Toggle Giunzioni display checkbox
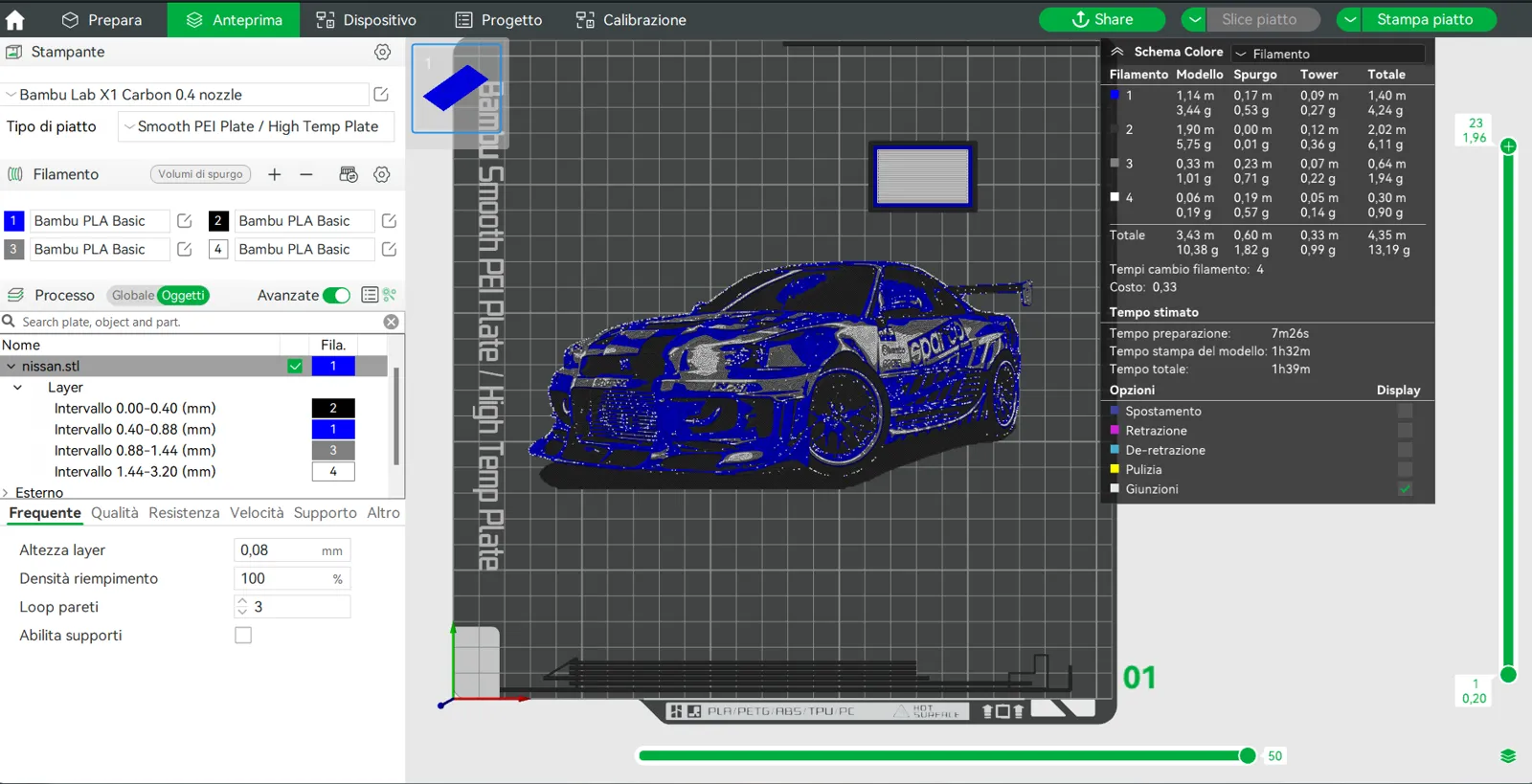Viewport: 1532px width, 784px height. (1405, 489)
